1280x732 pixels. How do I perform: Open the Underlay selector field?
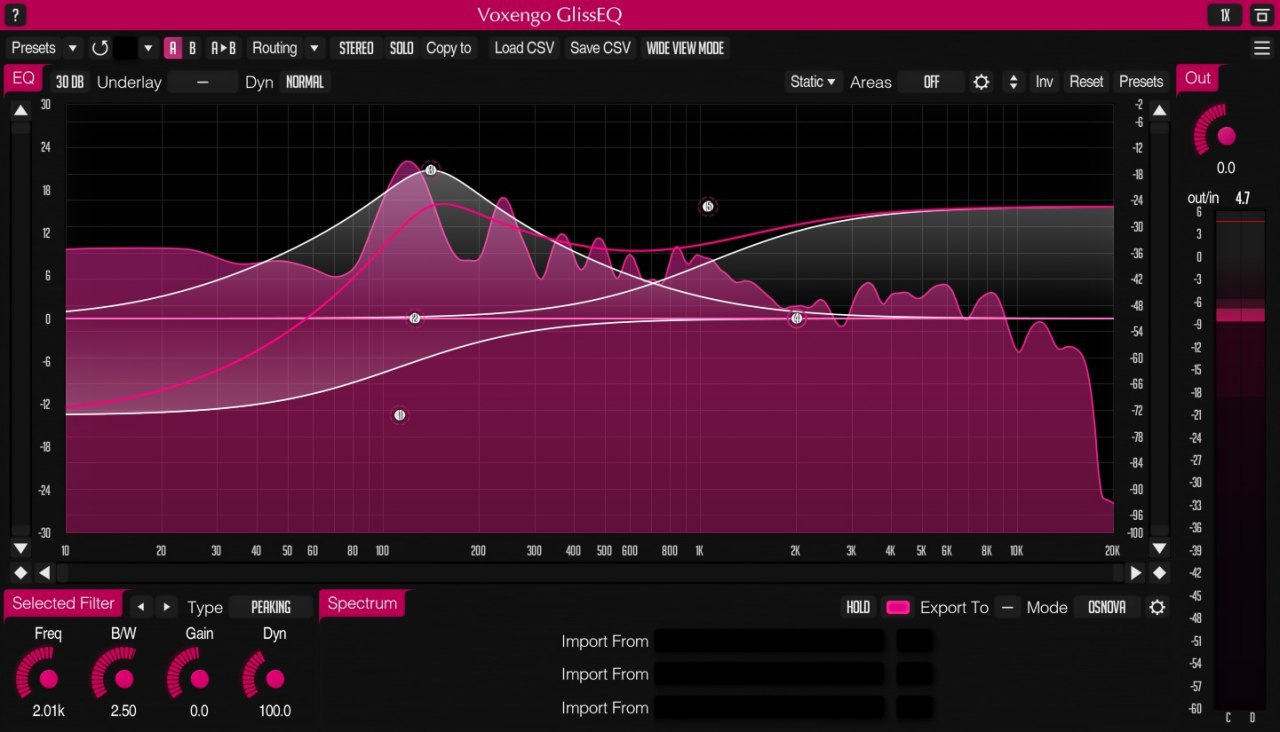tap(202, 82)
